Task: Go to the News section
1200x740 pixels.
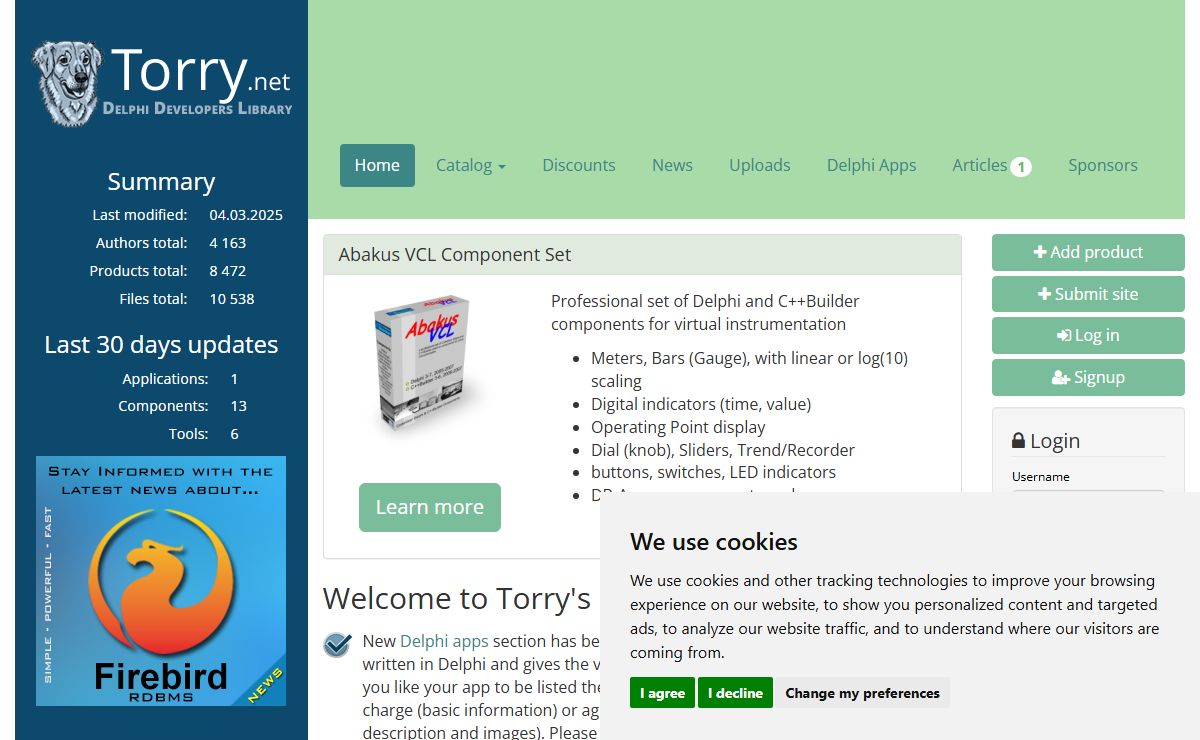Action: [672, 165]
